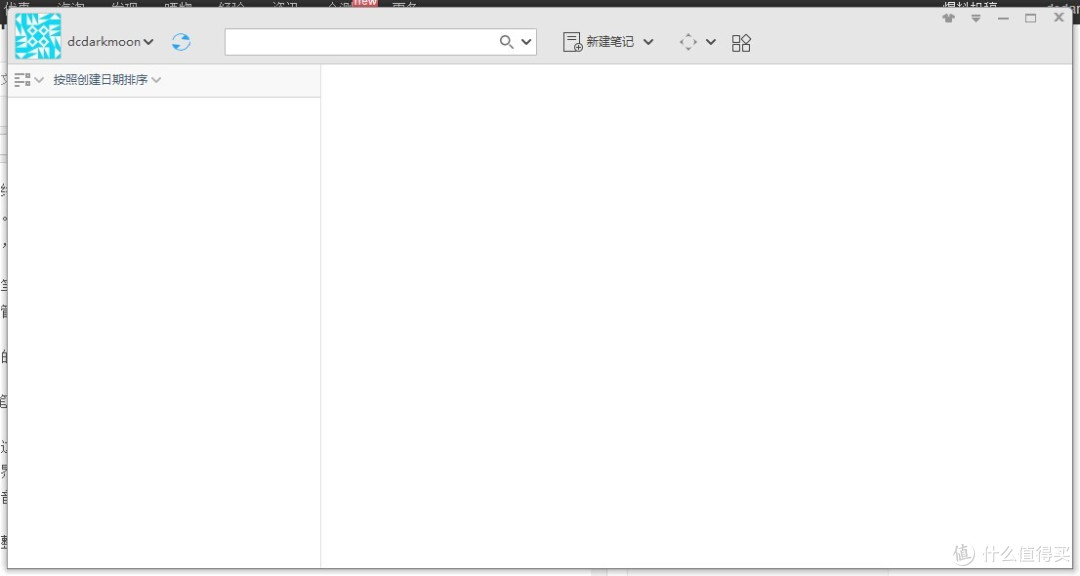1080x576 pixels.
Task: Run search with the magnifier icon
Action: 506,42
